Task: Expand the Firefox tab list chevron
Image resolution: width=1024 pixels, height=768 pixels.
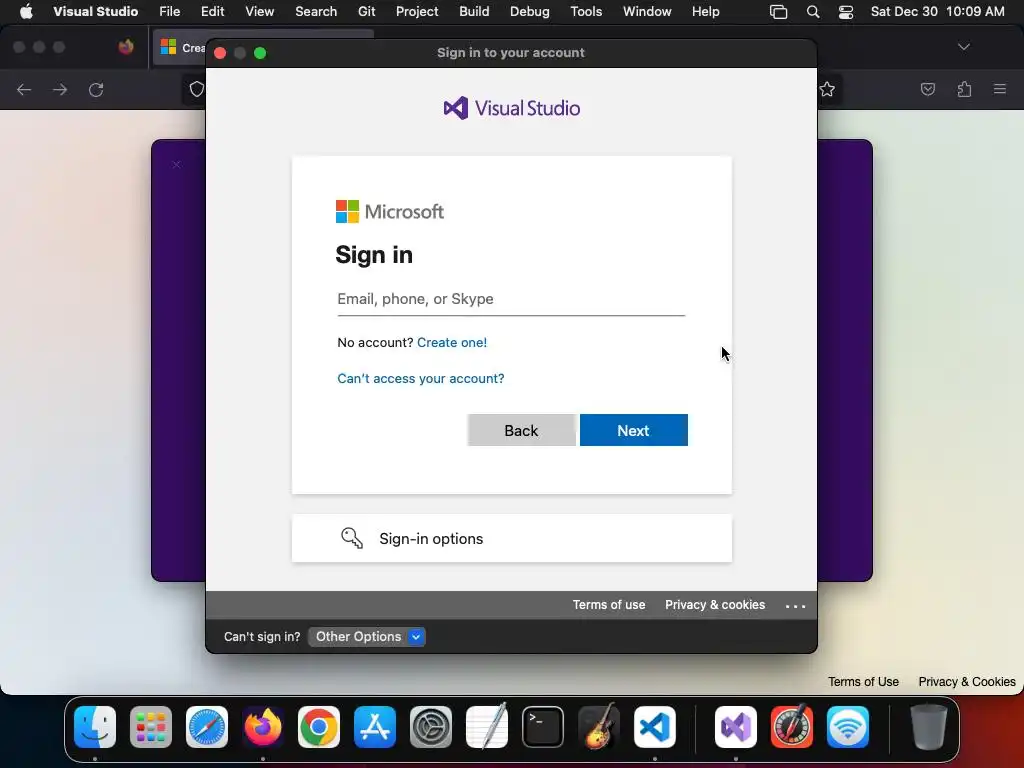Action: 964,47
